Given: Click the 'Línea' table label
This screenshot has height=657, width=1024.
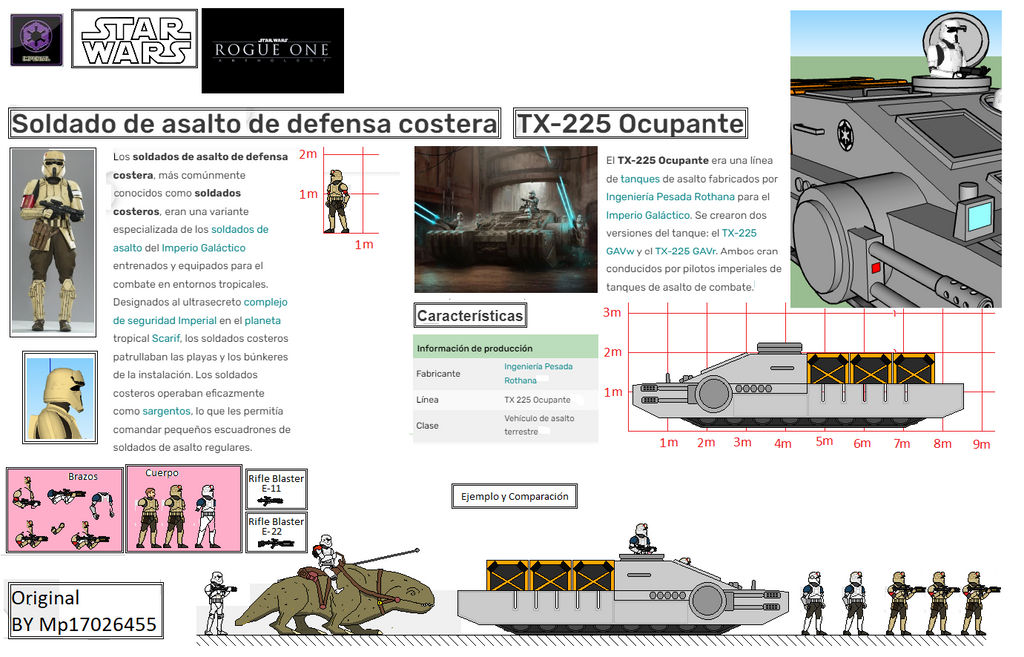Looking at the screenshot, I should coord(427,400).
